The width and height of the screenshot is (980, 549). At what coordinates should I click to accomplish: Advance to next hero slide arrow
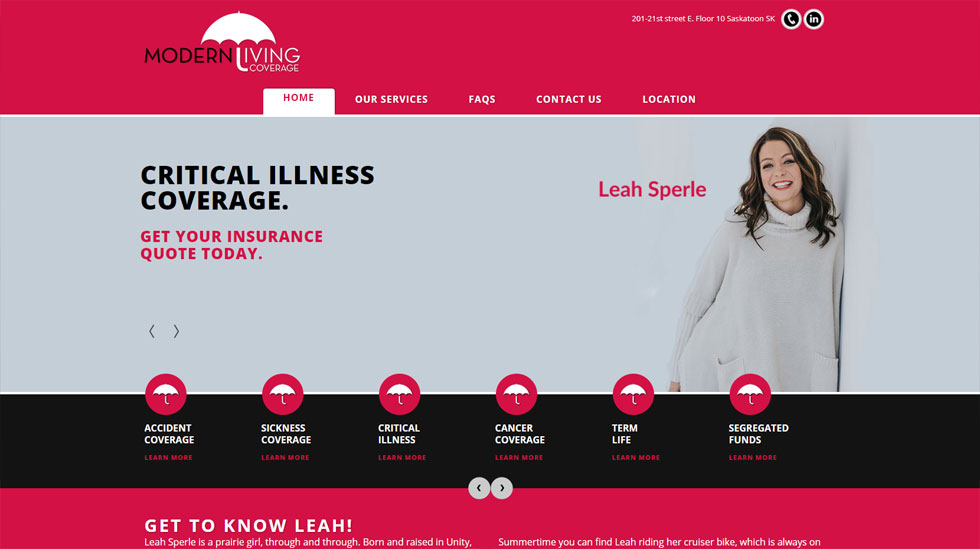pyautogui.click(x=176, y=331)
